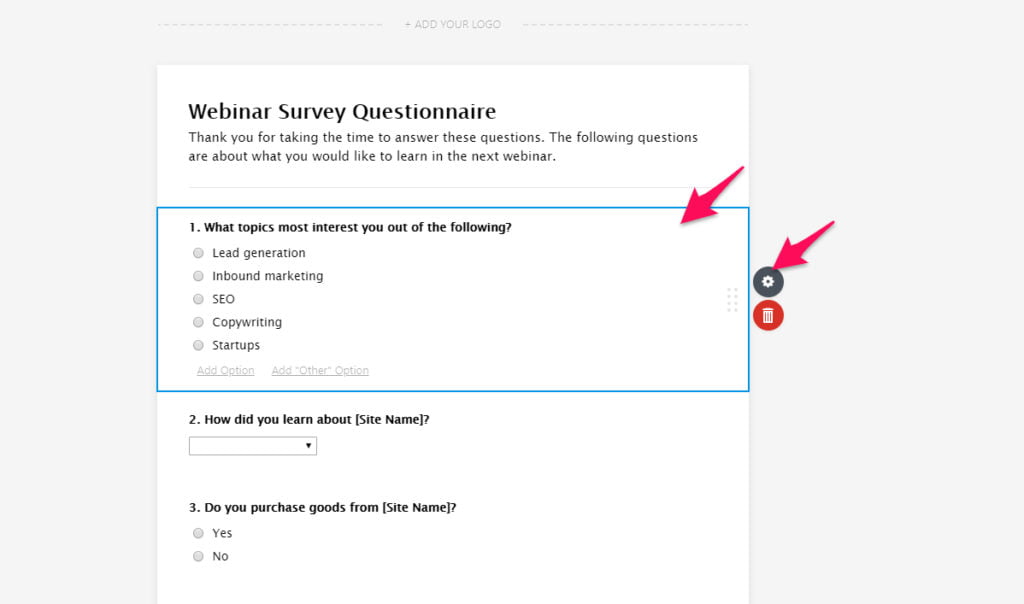Click the Add 'Other' Option link
This screenshot has width=1024, height=604.
320,370
